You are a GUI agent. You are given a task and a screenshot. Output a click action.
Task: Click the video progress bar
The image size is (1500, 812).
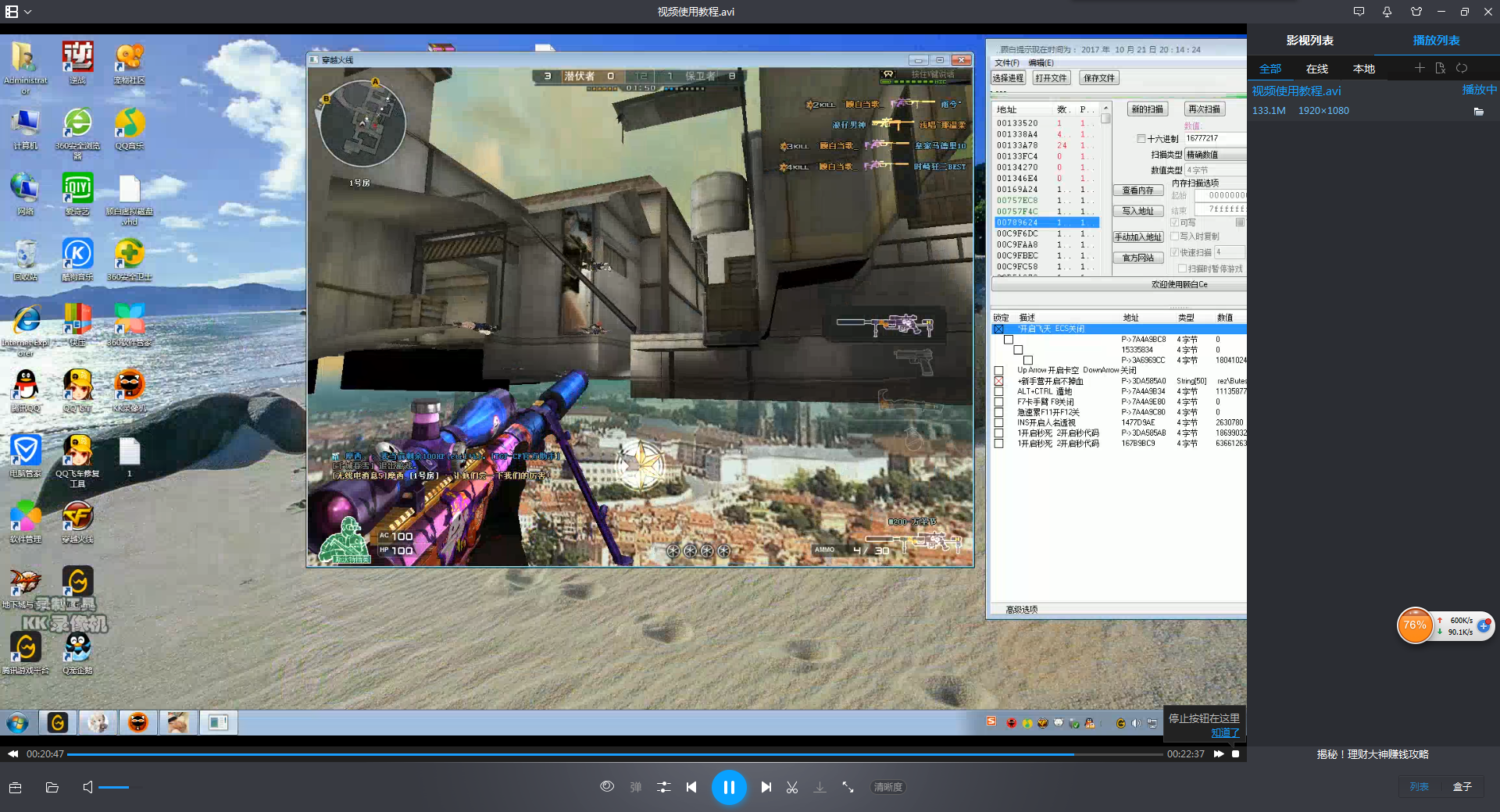pyautogui.click(x=614, y=754)
